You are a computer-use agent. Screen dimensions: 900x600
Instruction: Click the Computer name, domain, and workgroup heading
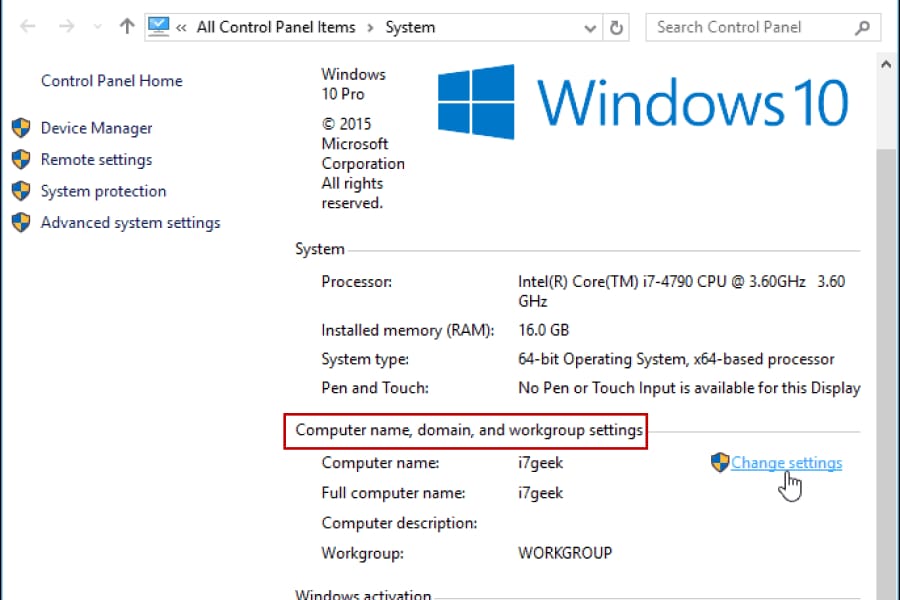(469, 431)
